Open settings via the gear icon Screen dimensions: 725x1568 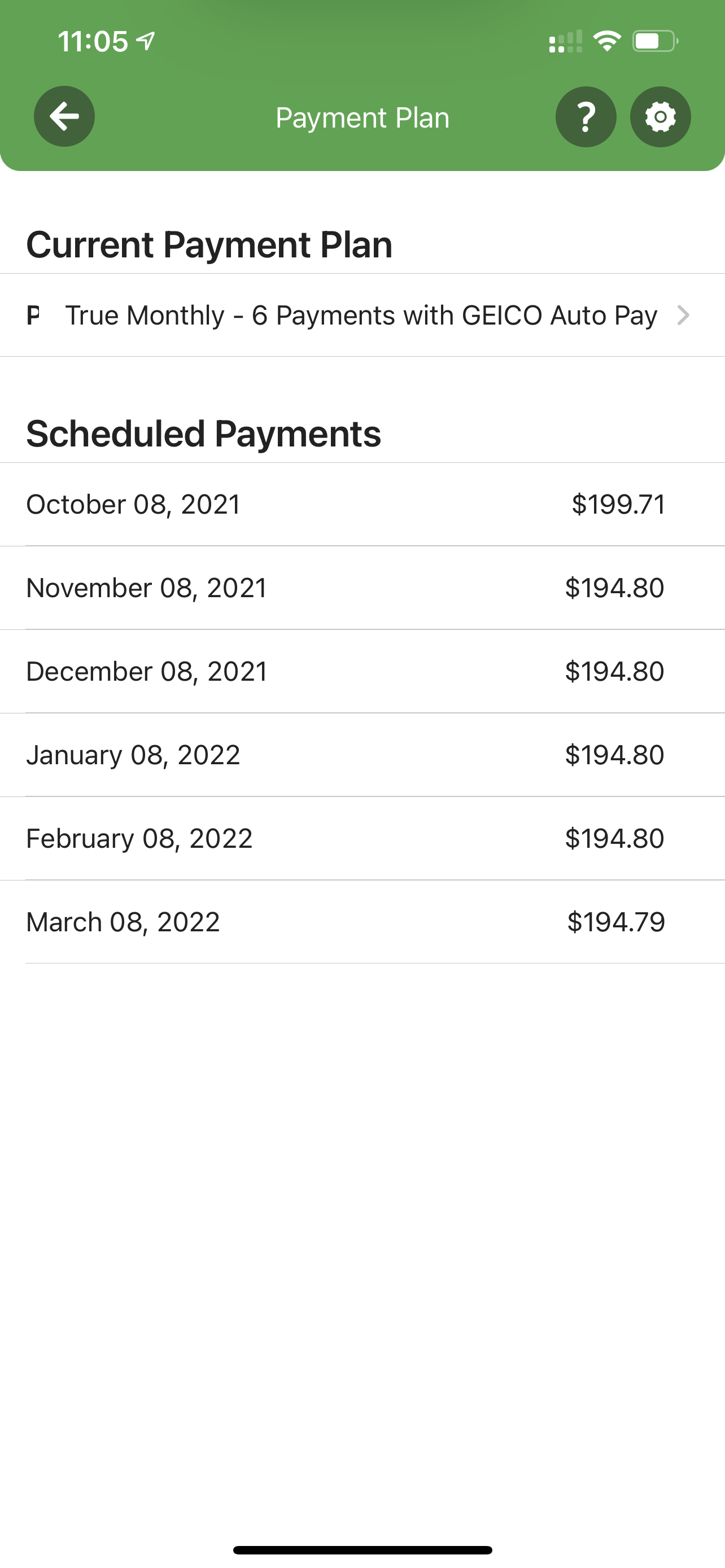point(660,116)
